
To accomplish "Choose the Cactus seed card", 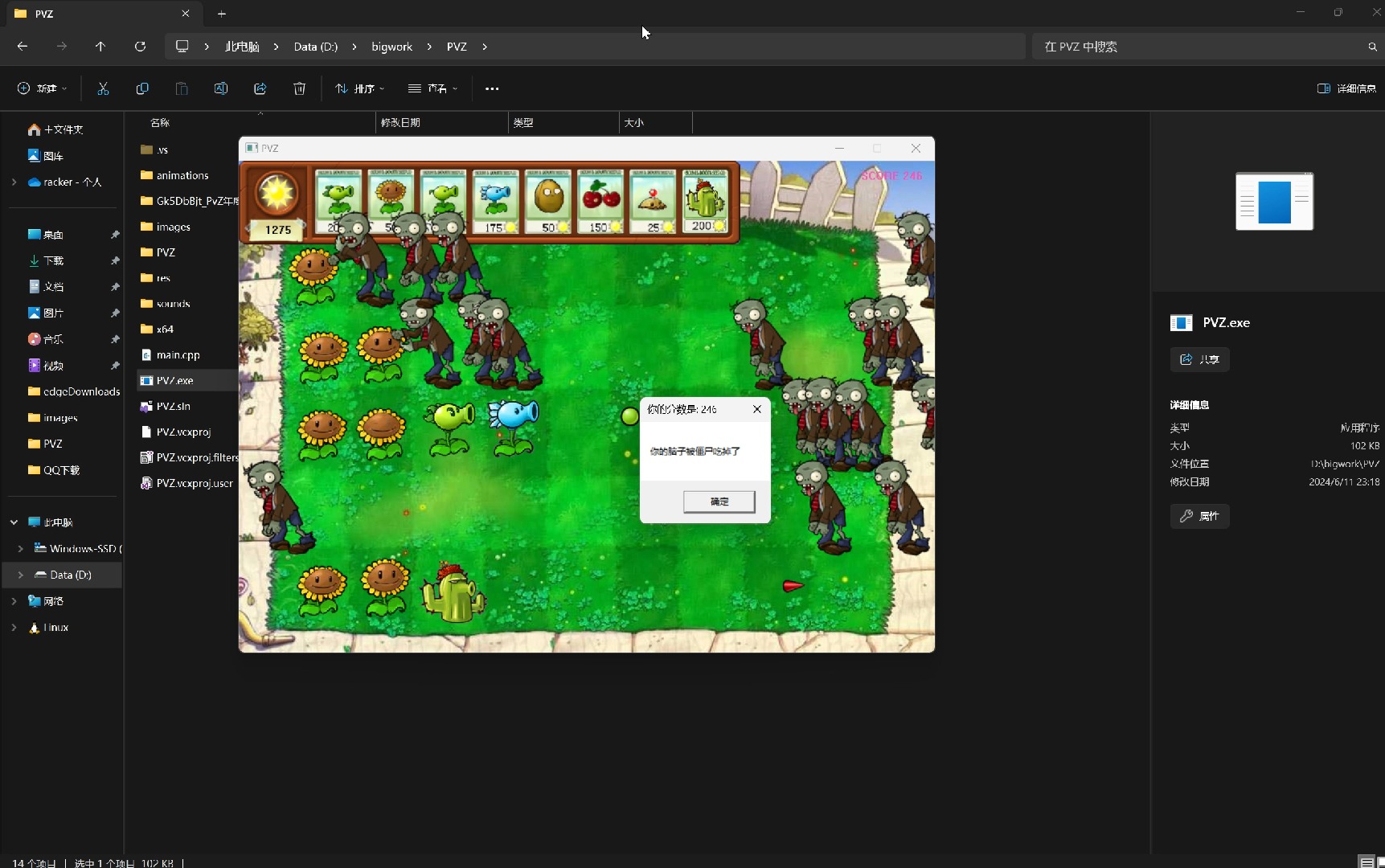I will (x=705, y=200).
